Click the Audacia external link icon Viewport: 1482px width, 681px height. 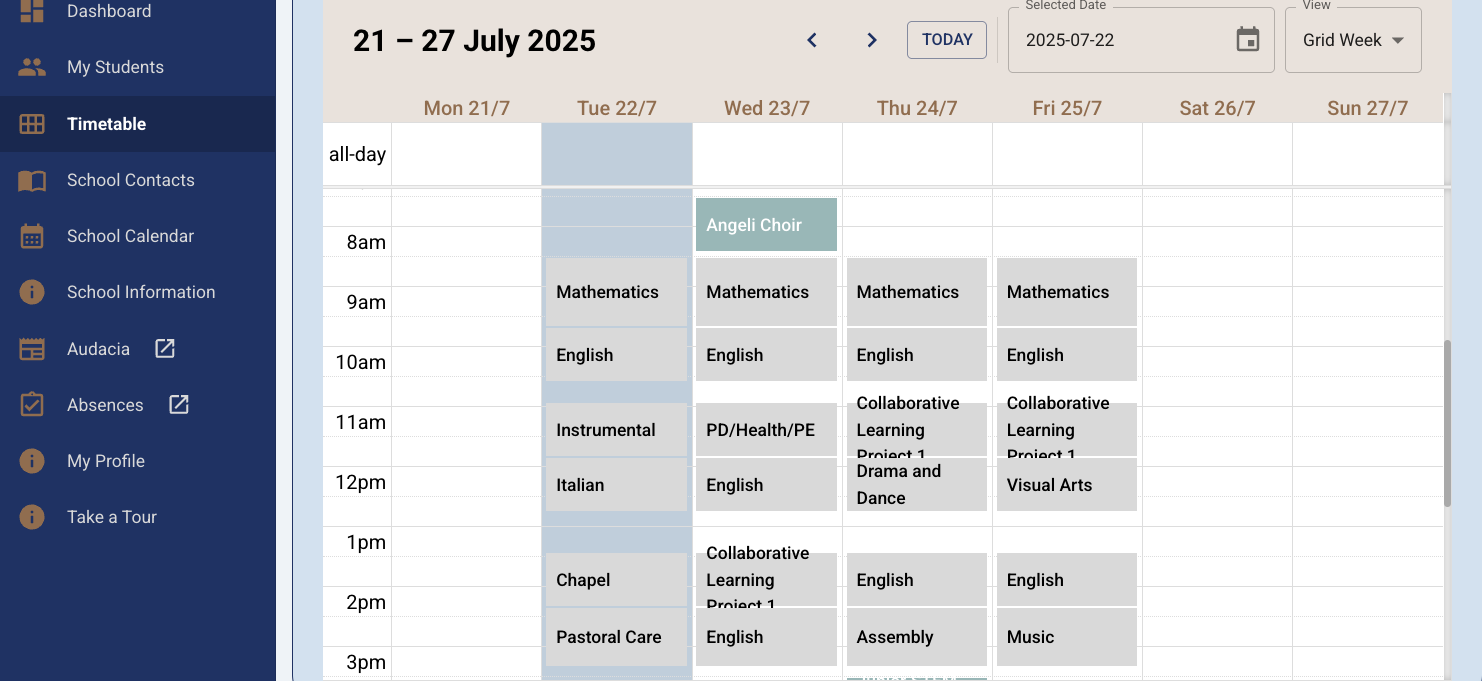pos(165,348)
